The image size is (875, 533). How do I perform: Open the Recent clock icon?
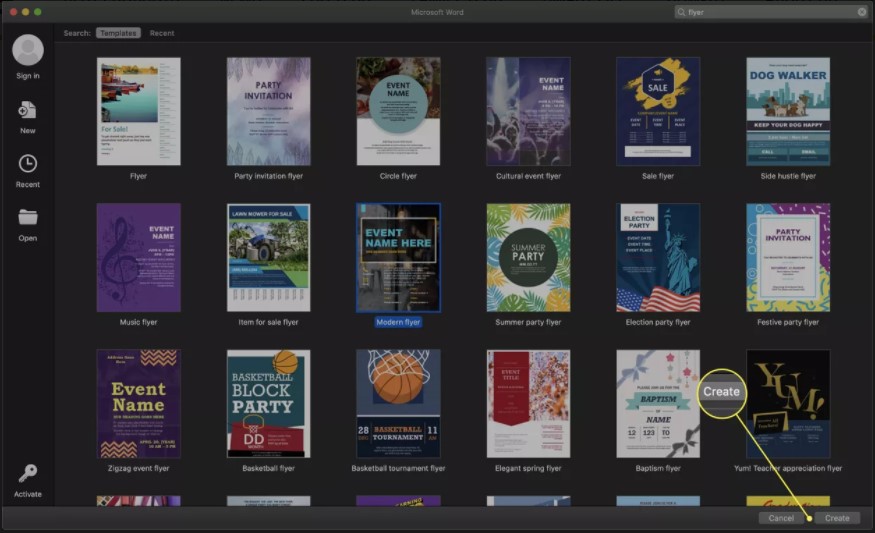pos(27,164)
